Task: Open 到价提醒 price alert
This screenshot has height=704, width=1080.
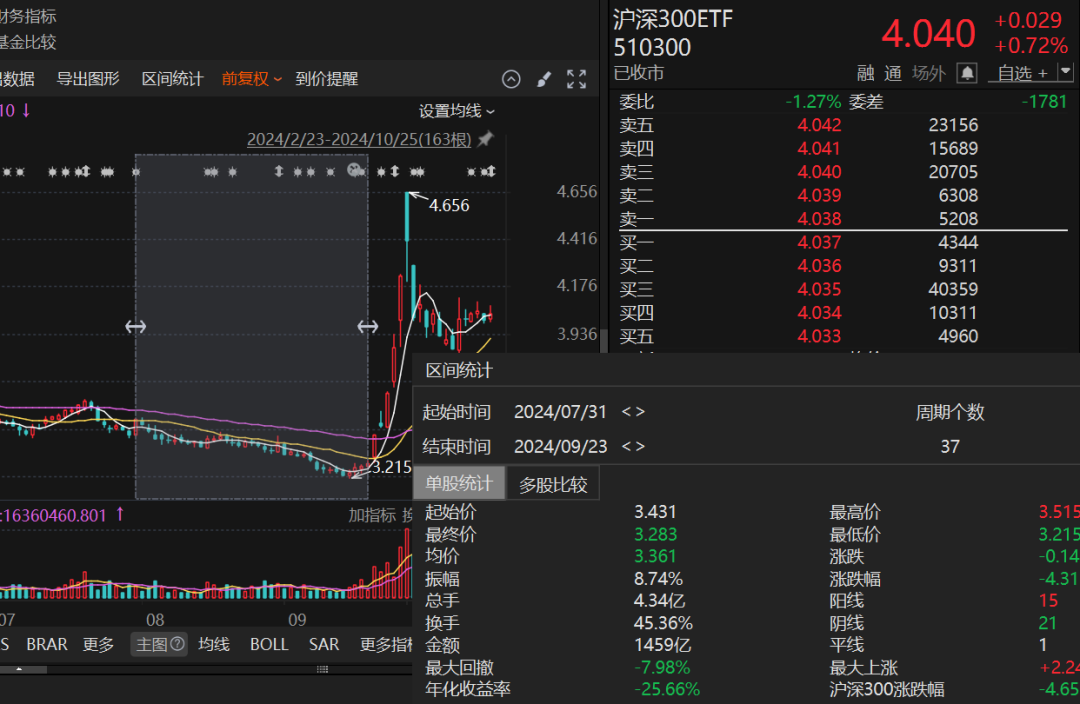Action: coord(326,79)
